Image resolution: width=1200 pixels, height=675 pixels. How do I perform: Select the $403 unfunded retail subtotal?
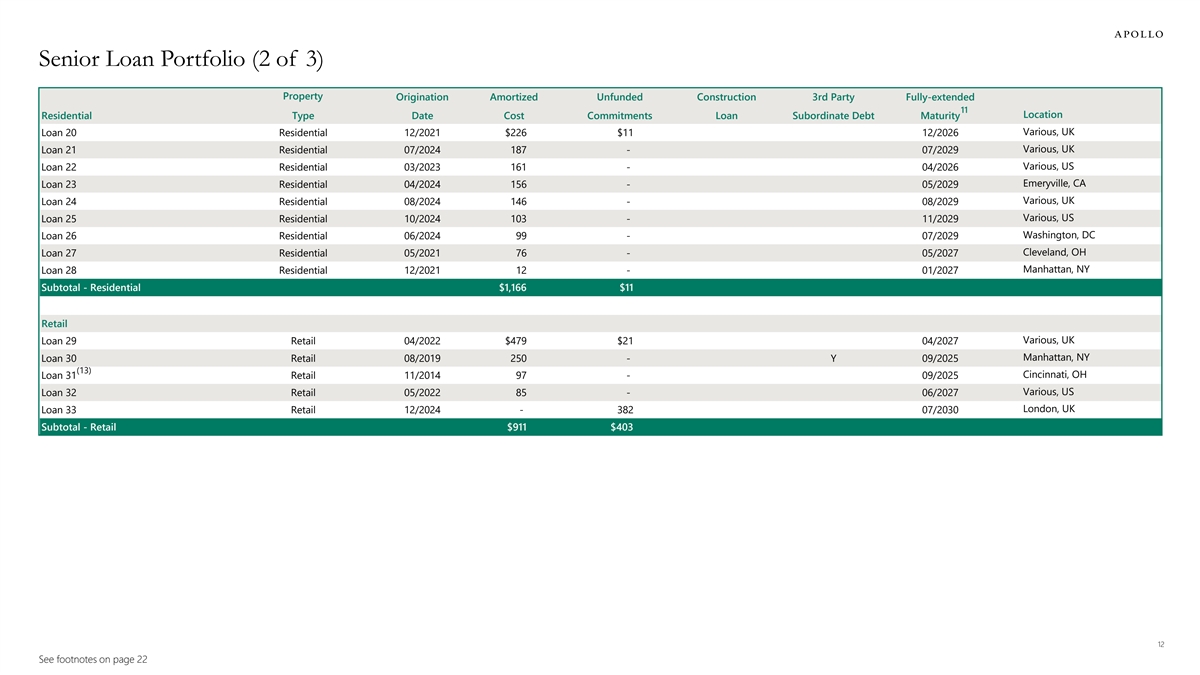620,428
